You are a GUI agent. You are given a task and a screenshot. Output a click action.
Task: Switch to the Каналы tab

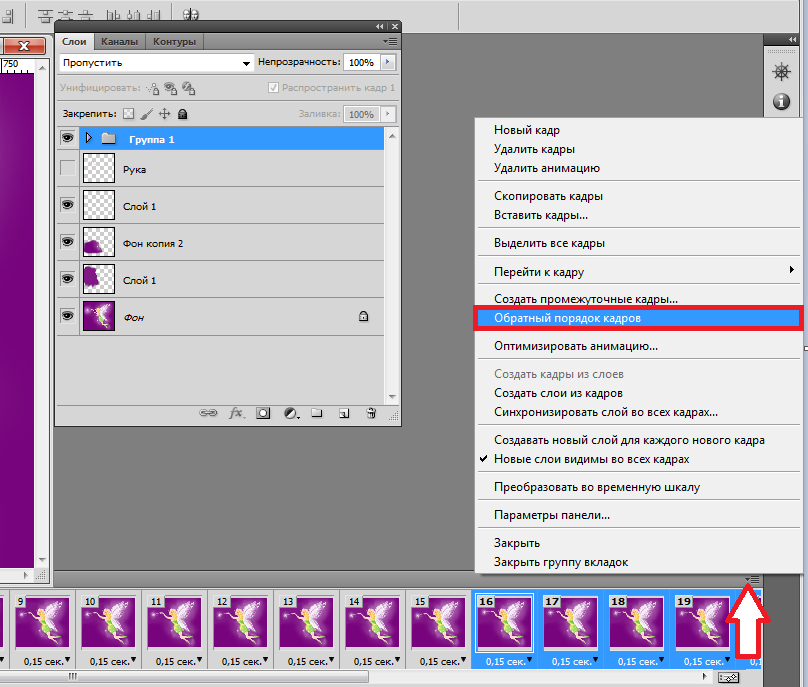(x=119, y=42)
